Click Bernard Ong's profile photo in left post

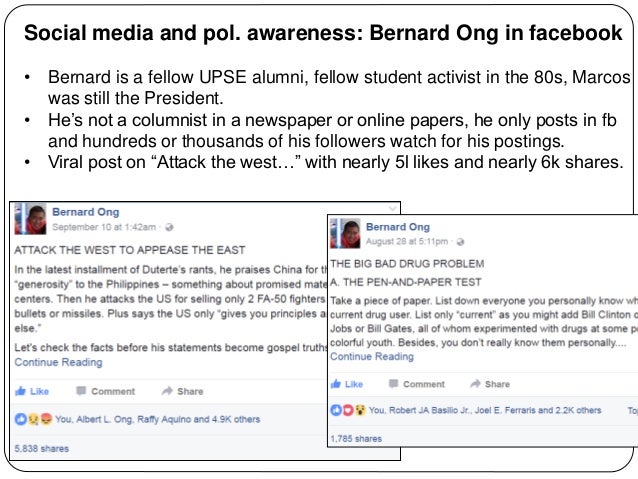pyautogui.click(x=30, y=219)
